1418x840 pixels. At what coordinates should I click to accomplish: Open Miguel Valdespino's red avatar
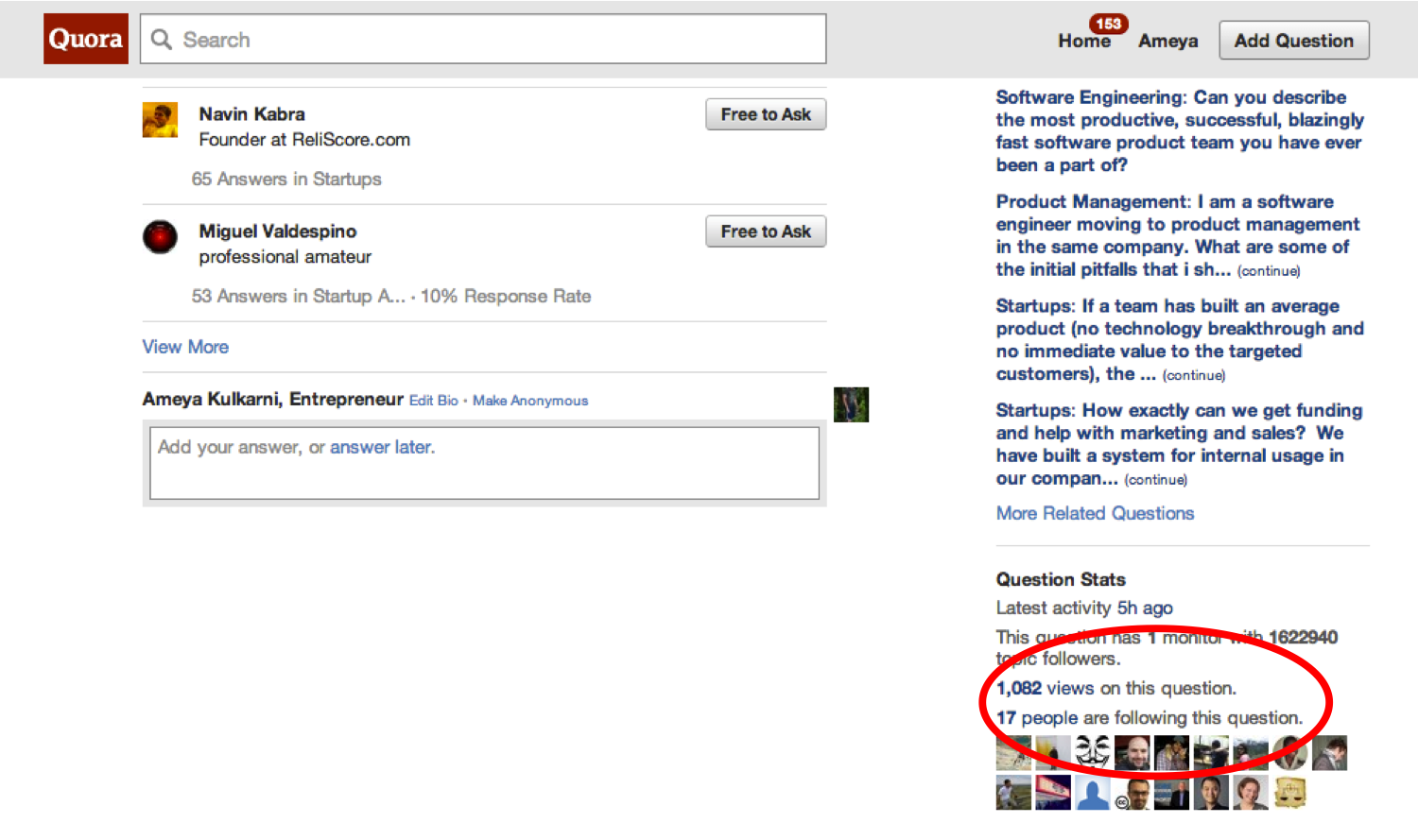pos(160,236)
